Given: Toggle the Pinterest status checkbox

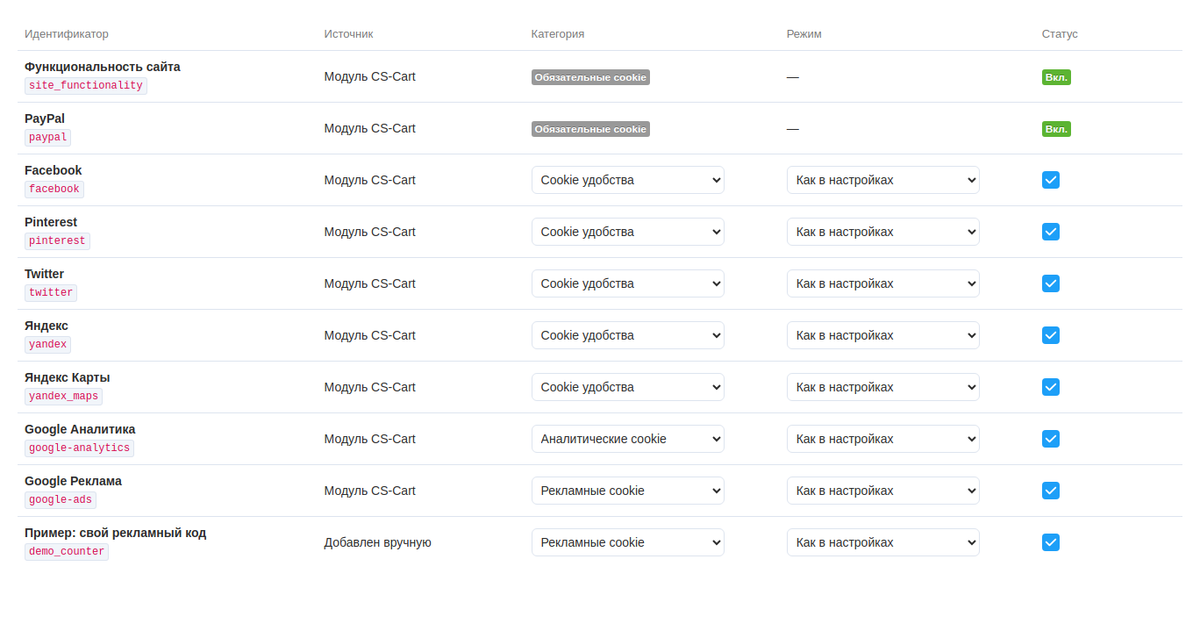Looking at the screenshot, I should click(1050, 232).
